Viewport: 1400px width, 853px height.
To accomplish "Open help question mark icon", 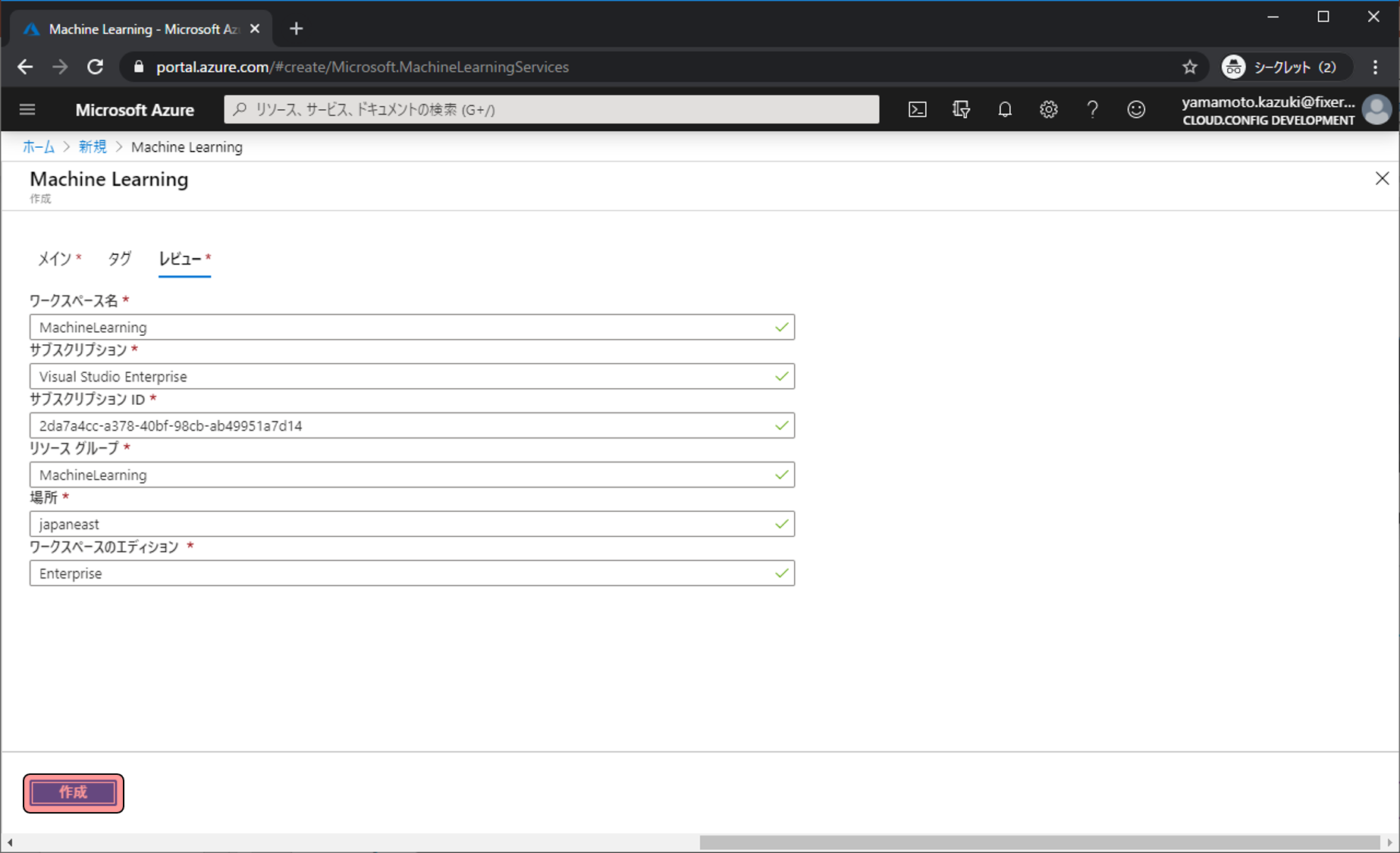I will 1092,110.
